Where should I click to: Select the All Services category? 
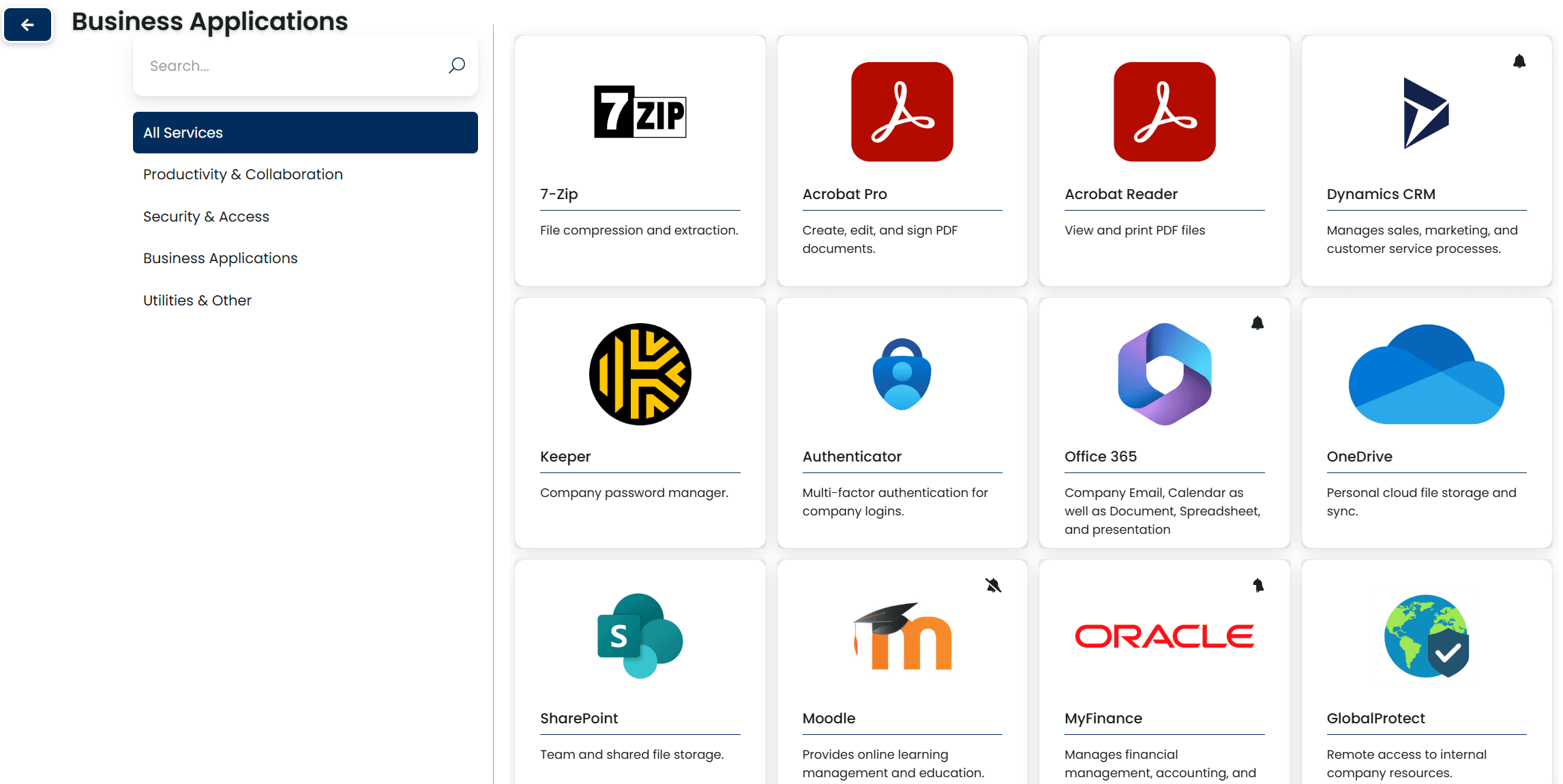tap(305, 132)
